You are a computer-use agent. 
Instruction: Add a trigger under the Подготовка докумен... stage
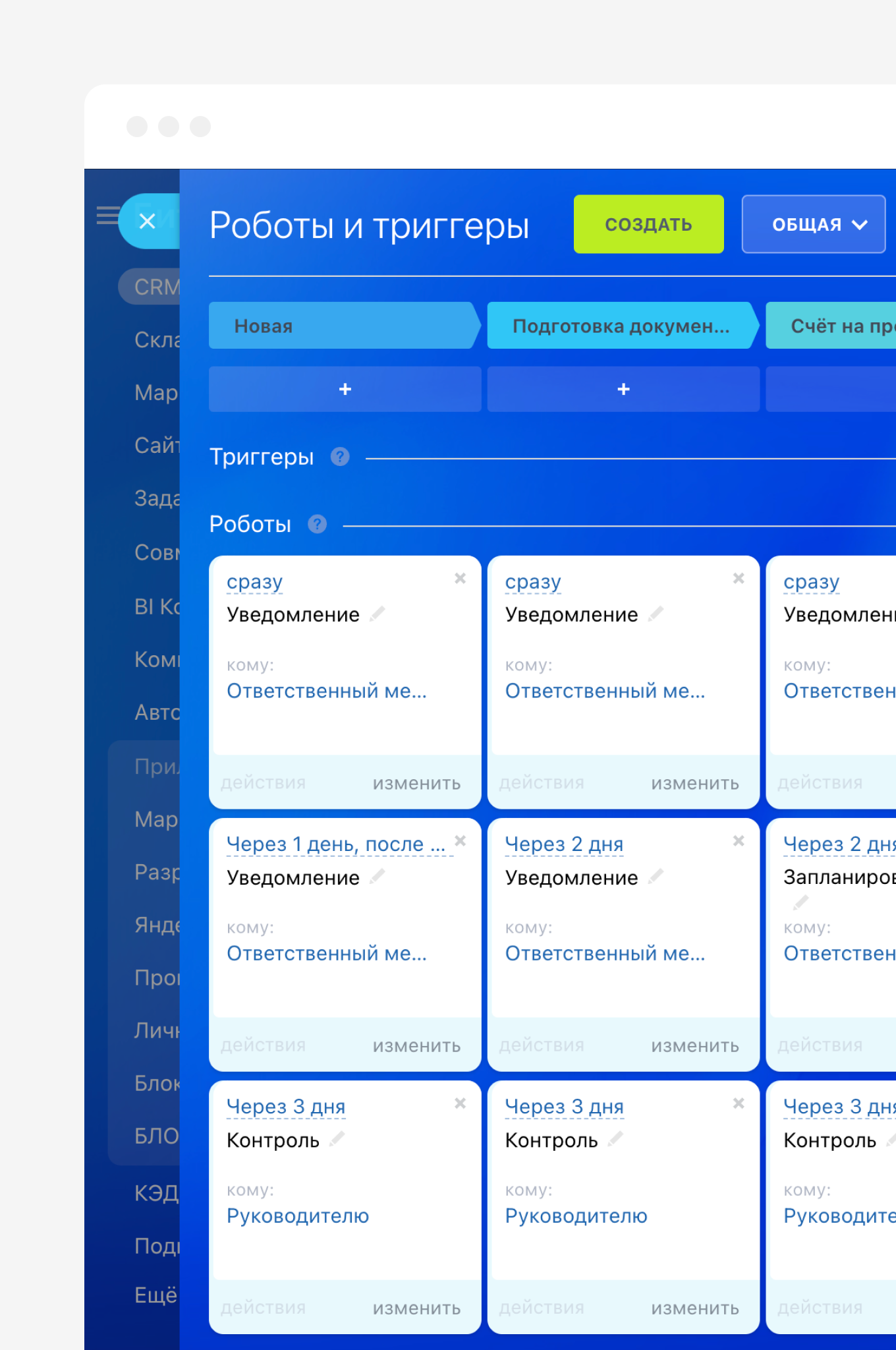pos(623,390)
